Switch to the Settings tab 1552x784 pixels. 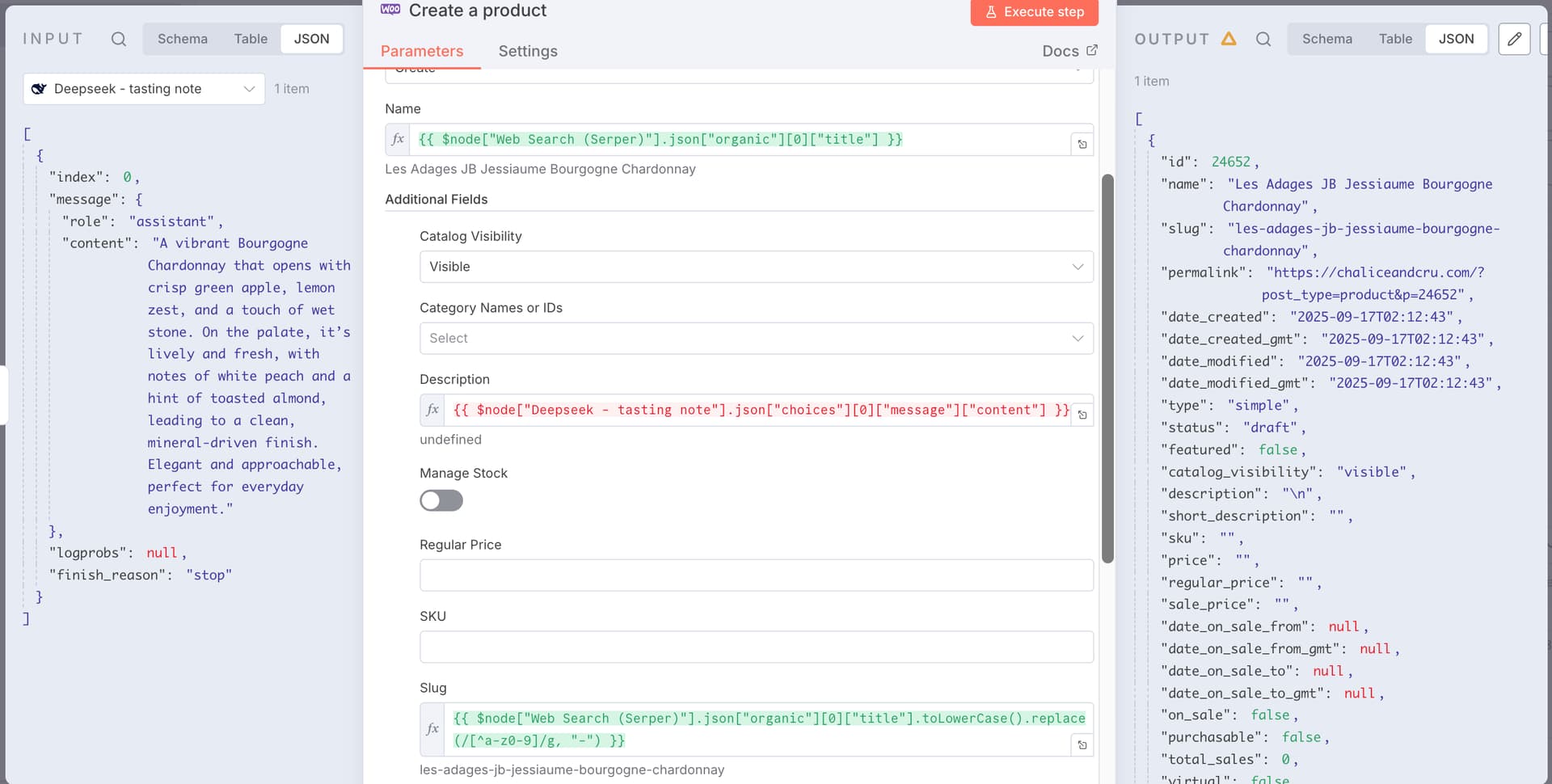(528, 51)
